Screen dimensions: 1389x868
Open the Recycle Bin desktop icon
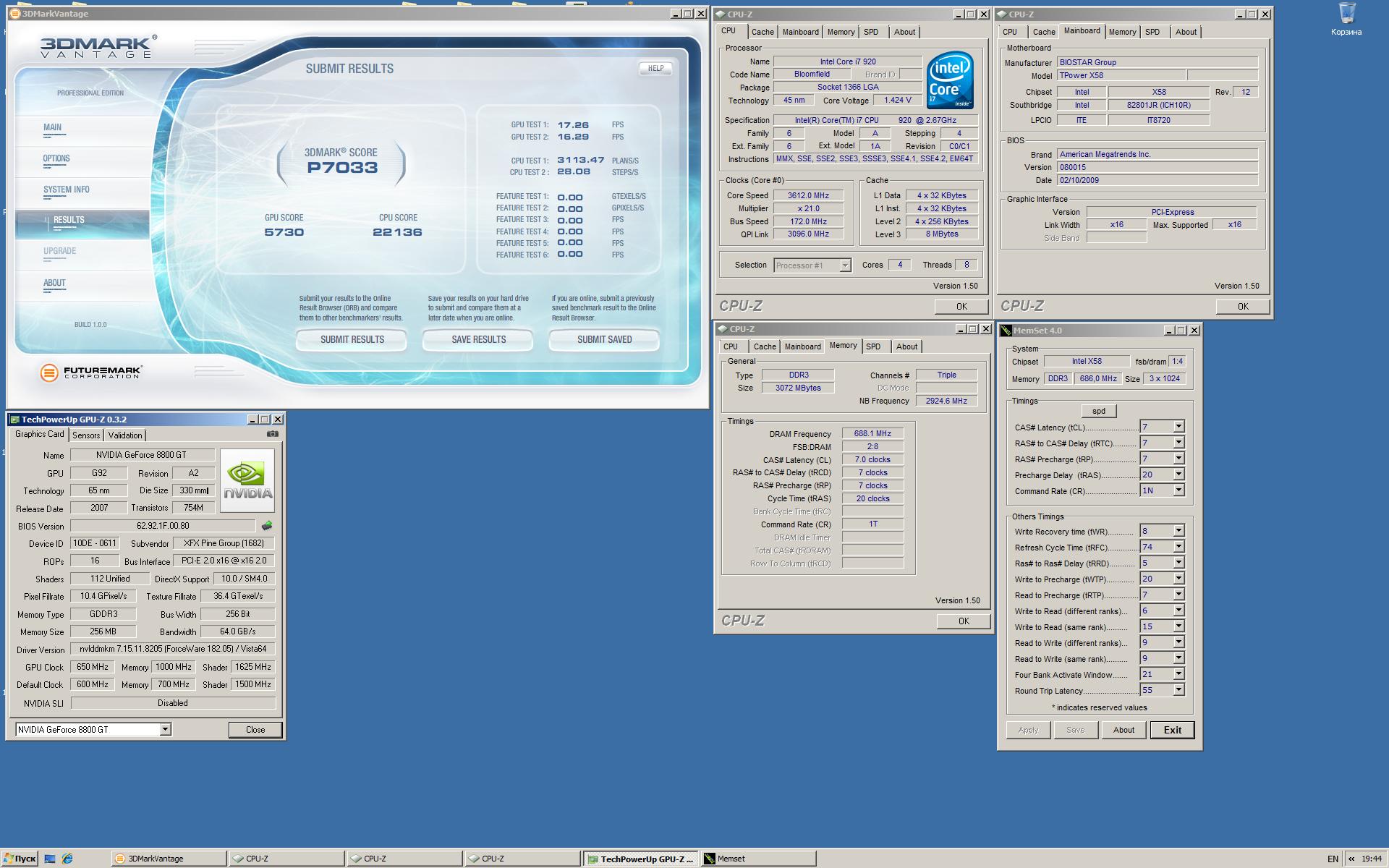click(1346, 20)
